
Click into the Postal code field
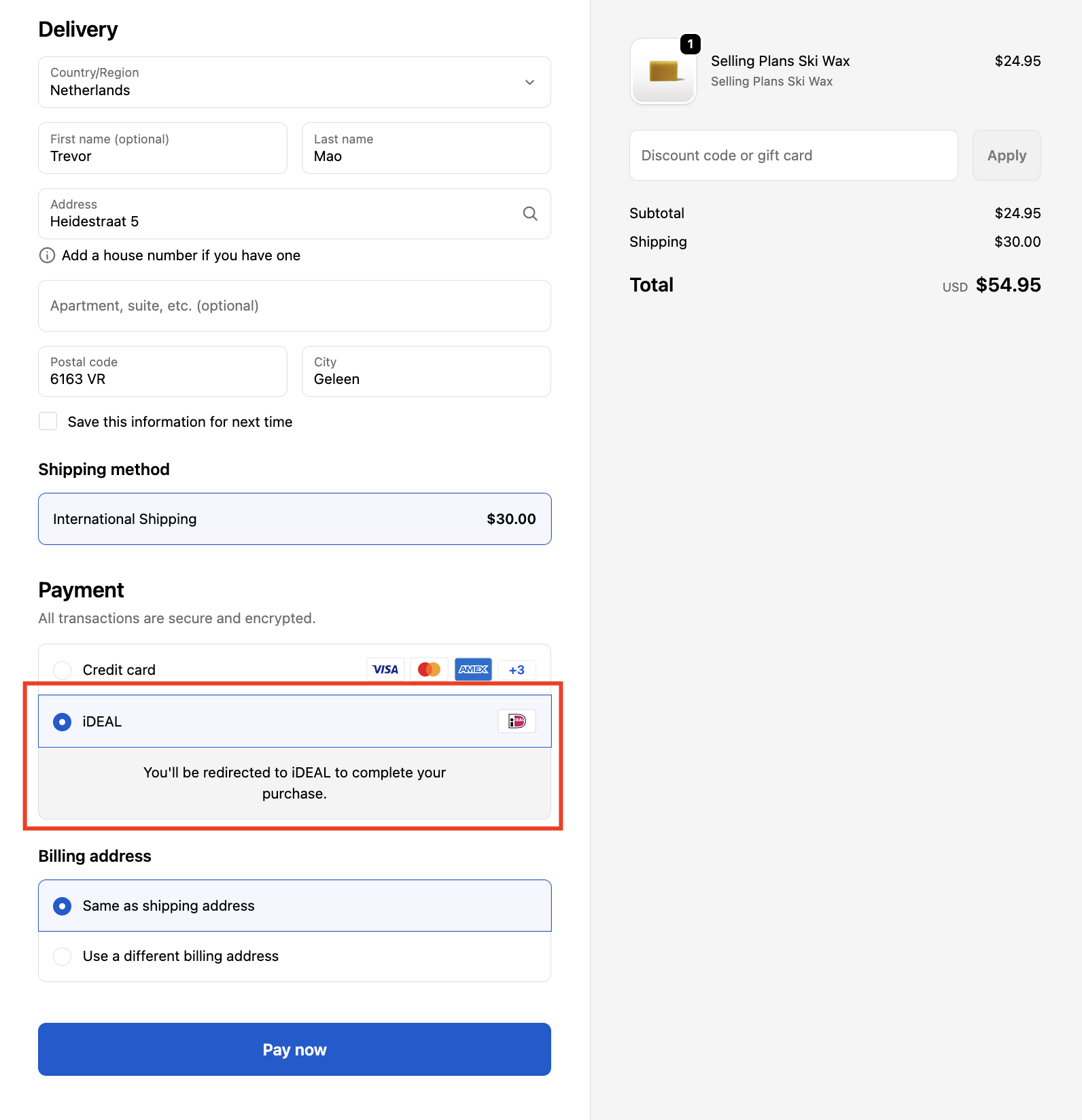coord(162,372)
